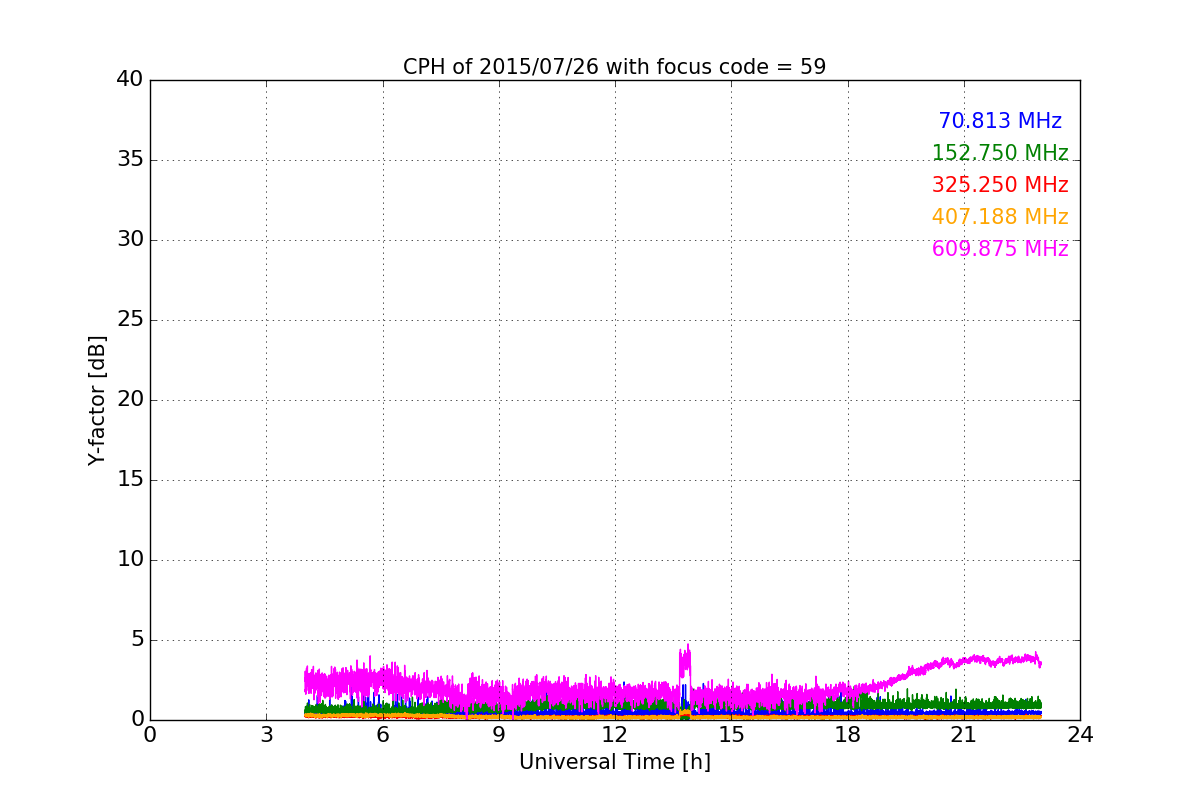Select the 152.750 MHz legend label
1200x800 pixels.
[x=1000, y=153]
